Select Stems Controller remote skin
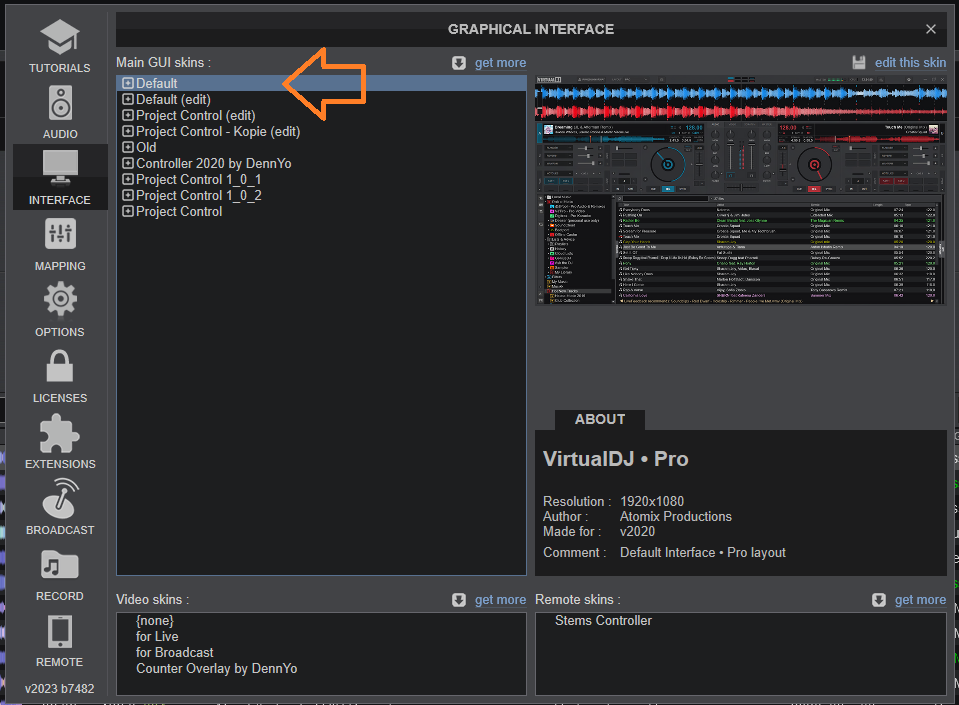This screenshot has height=705, width=959. point(603,621)
